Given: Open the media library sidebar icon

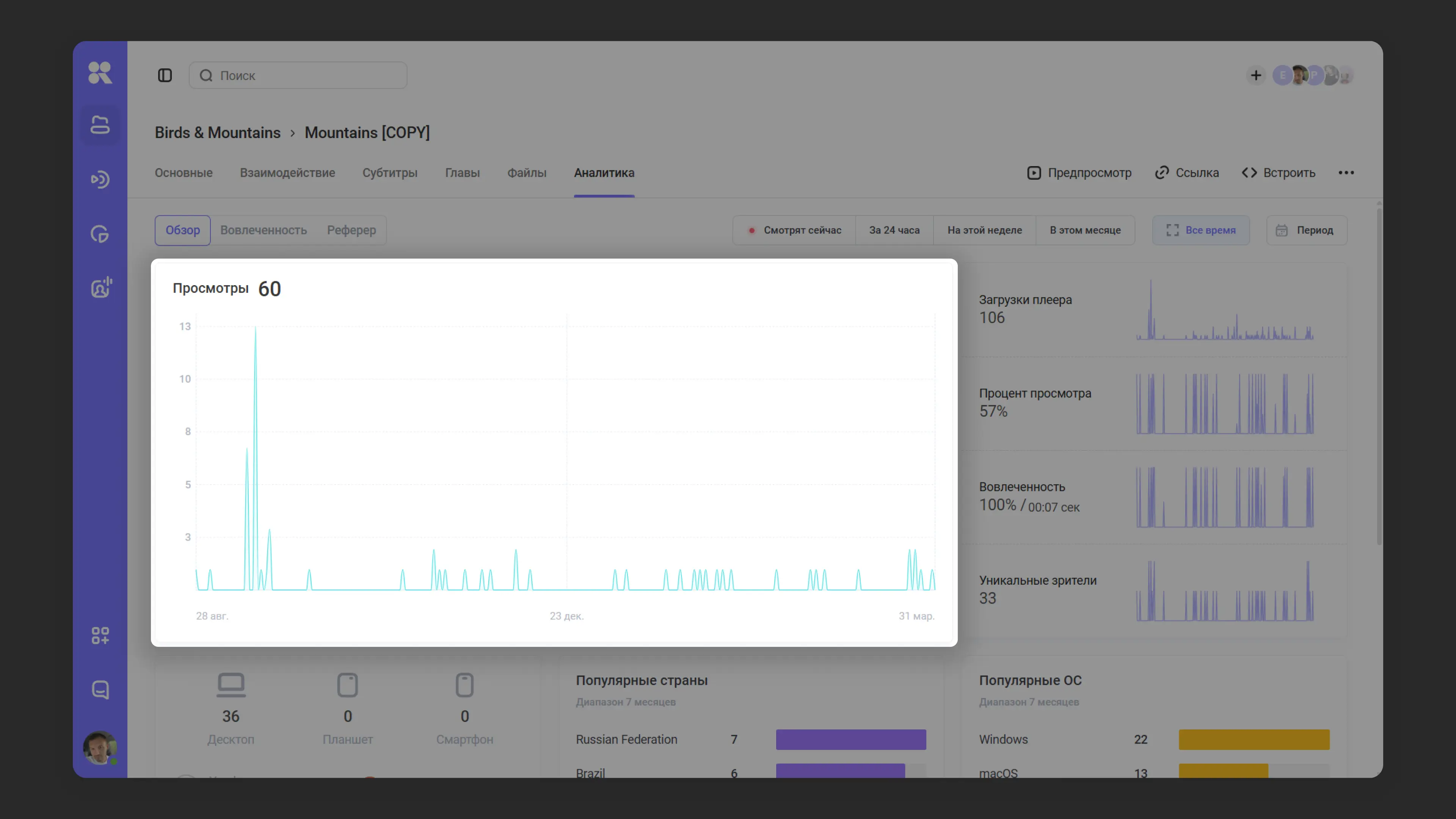Looking at the screenshot, I should 100,125.
